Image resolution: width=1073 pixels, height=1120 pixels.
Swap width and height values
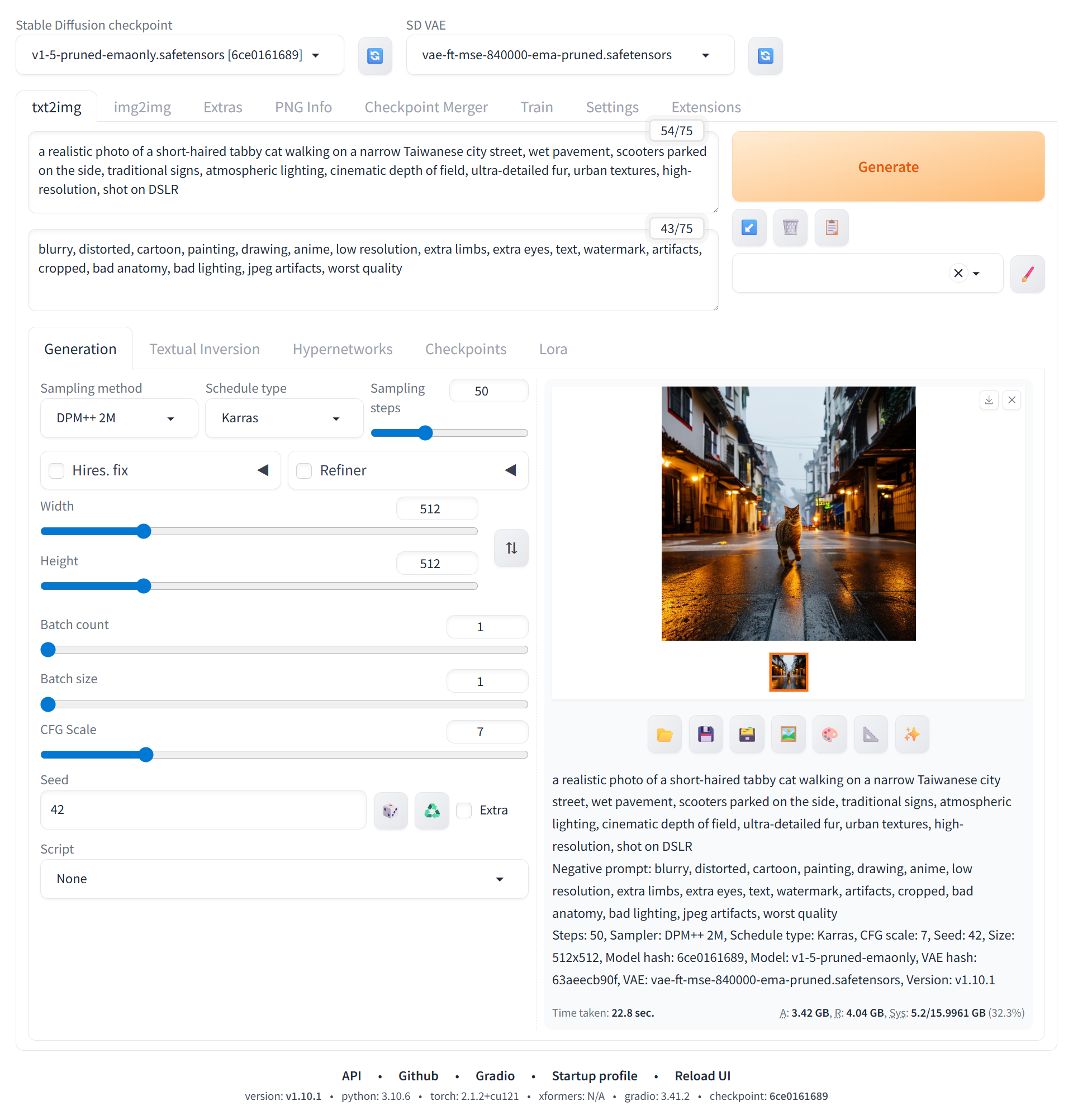click(x=511, y=548)
